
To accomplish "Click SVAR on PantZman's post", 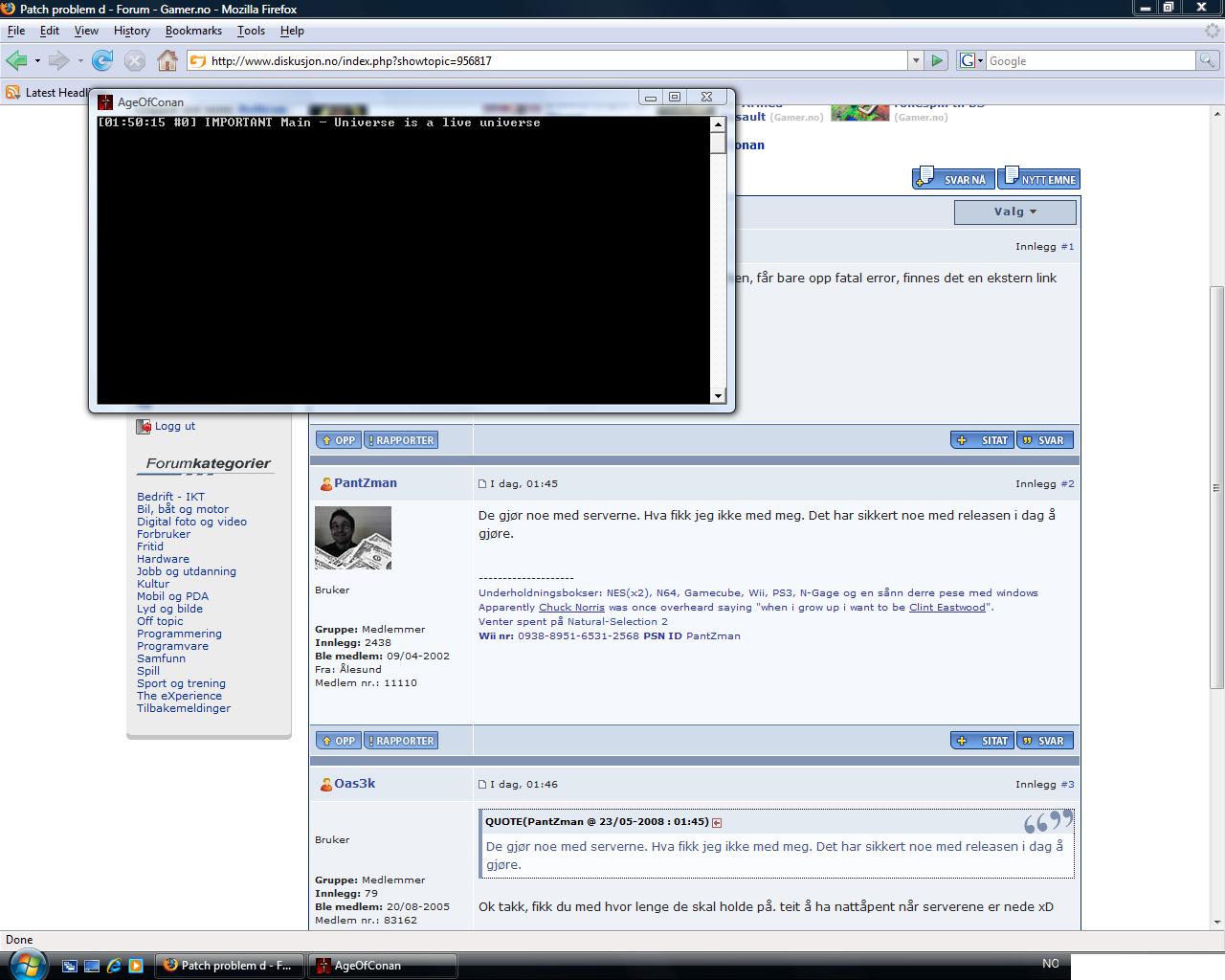I will pos(1045,741).
